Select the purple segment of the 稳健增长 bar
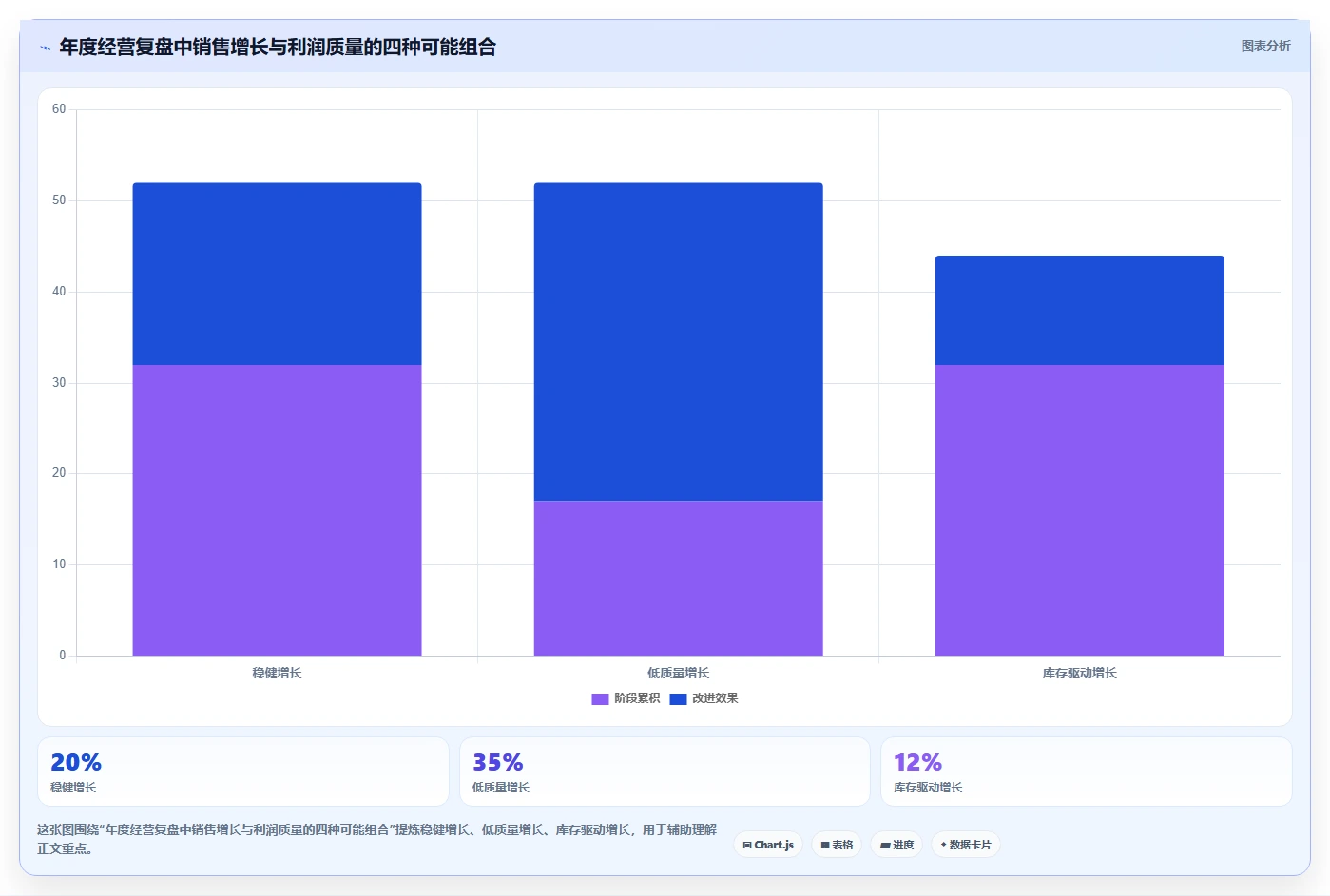 [x=277, y=510]
